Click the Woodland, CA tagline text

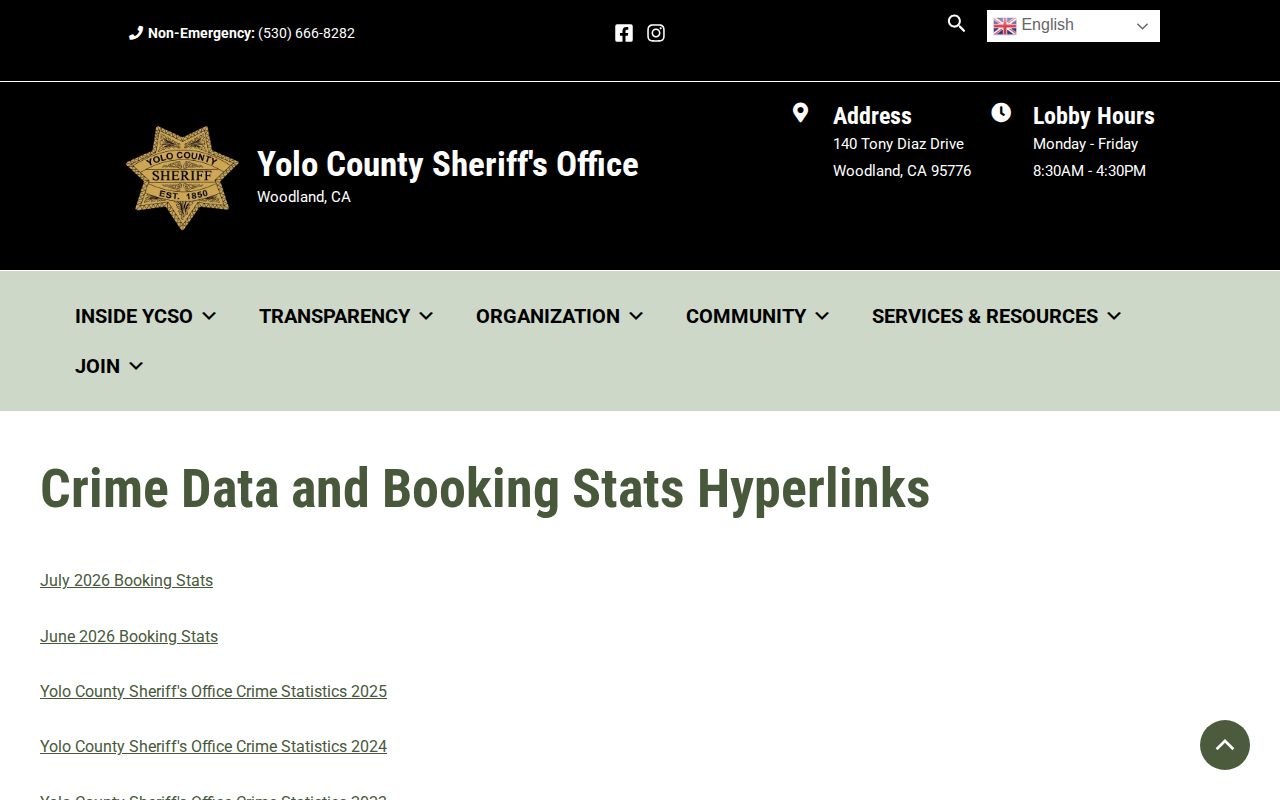point(304,197)
